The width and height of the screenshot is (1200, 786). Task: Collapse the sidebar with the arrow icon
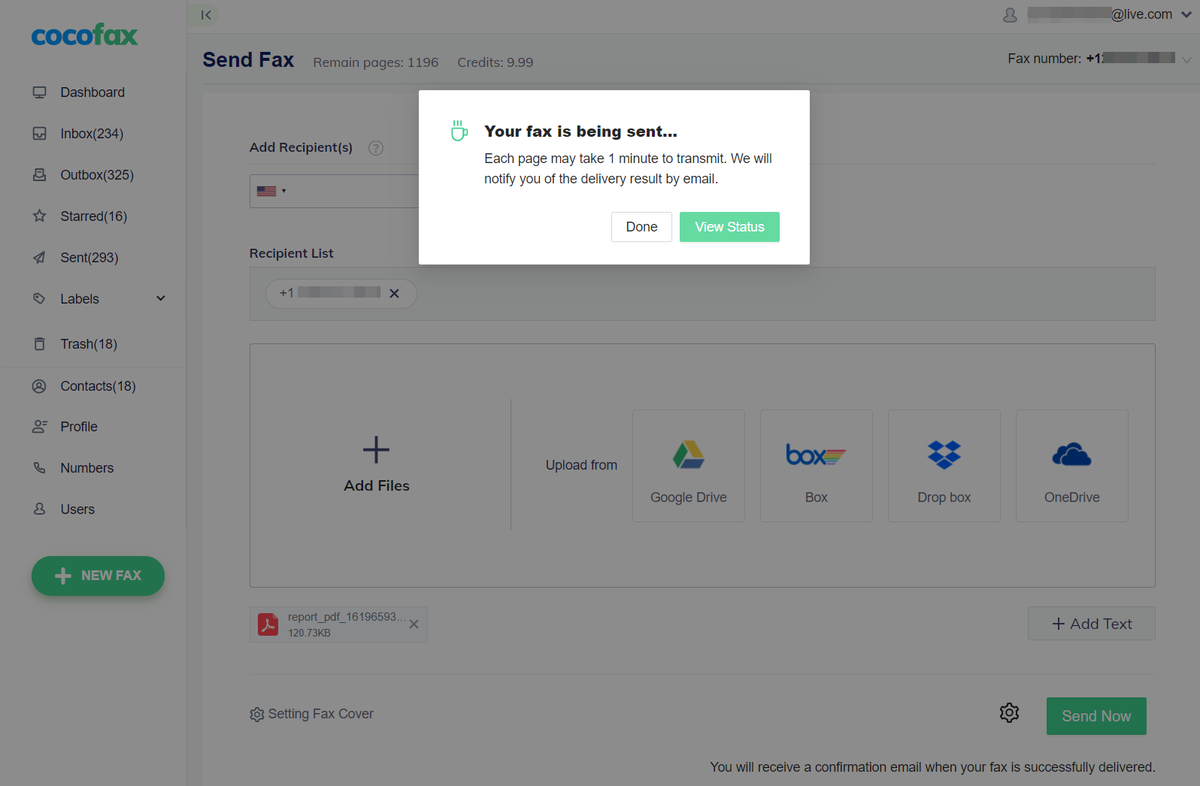pos(206,15)
